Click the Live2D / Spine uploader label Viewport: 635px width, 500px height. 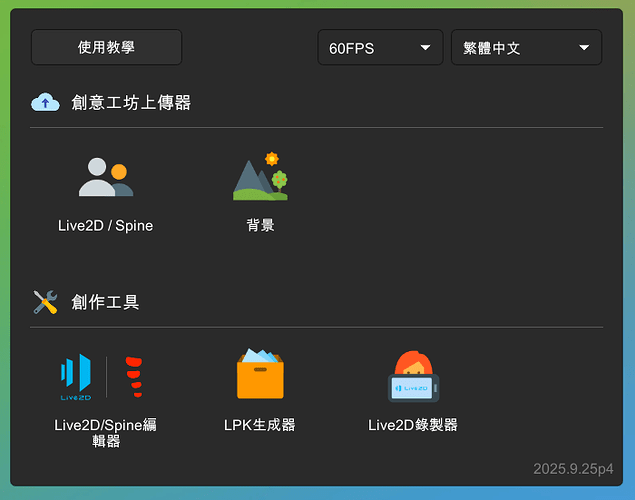coord(105,226)
